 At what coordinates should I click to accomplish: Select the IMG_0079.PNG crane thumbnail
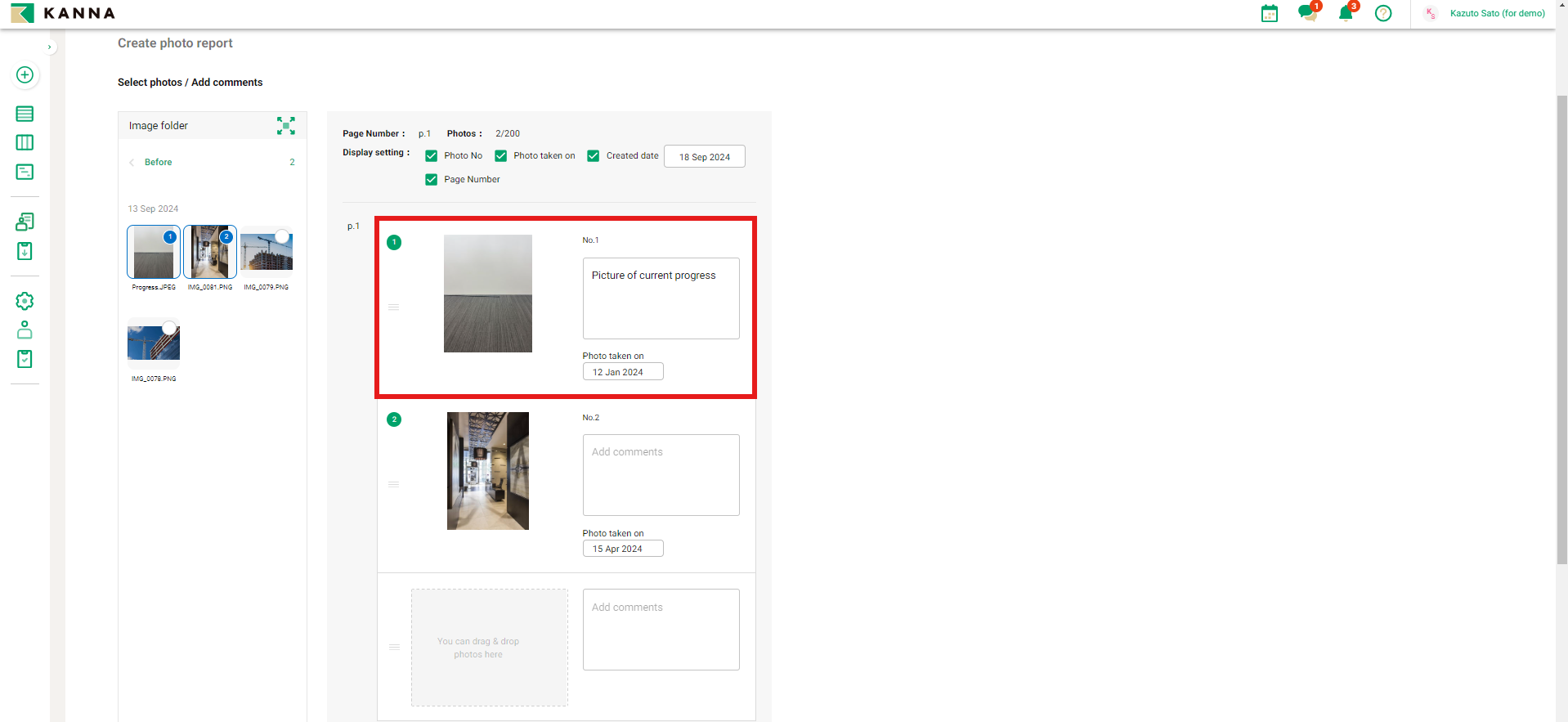(267, 252)
